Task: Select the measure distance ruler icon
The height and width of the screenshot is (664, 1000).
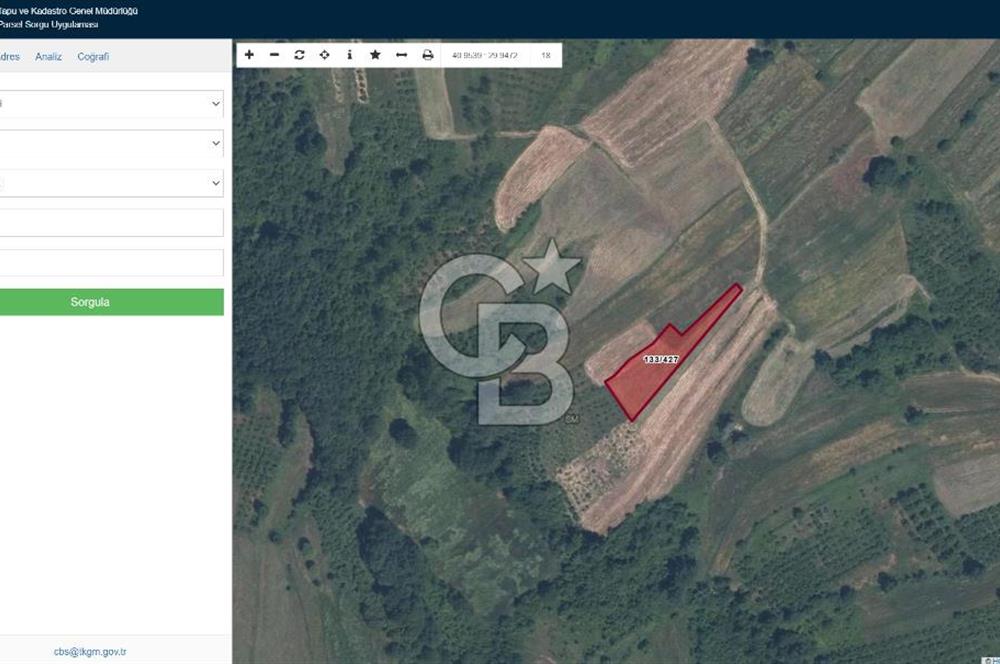Action: 401,55
